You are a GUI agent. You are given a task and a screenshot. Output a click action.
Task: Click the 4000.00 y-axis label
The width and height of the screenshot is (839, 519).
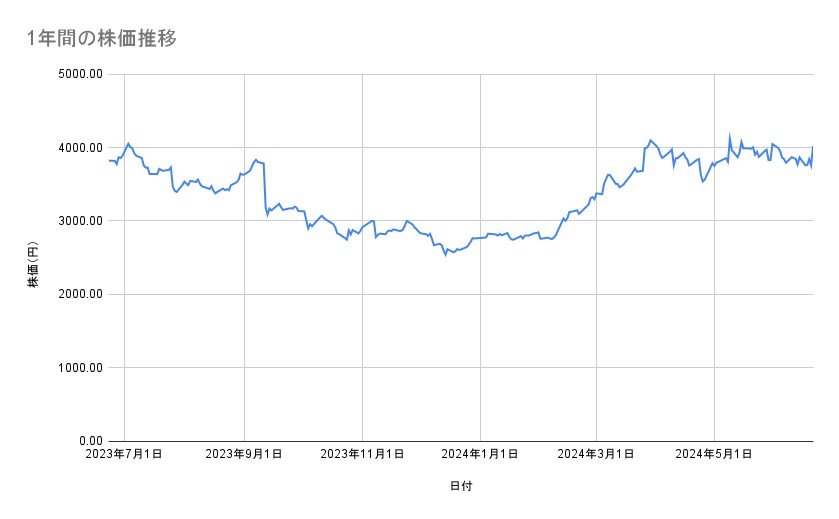[82, 148]
